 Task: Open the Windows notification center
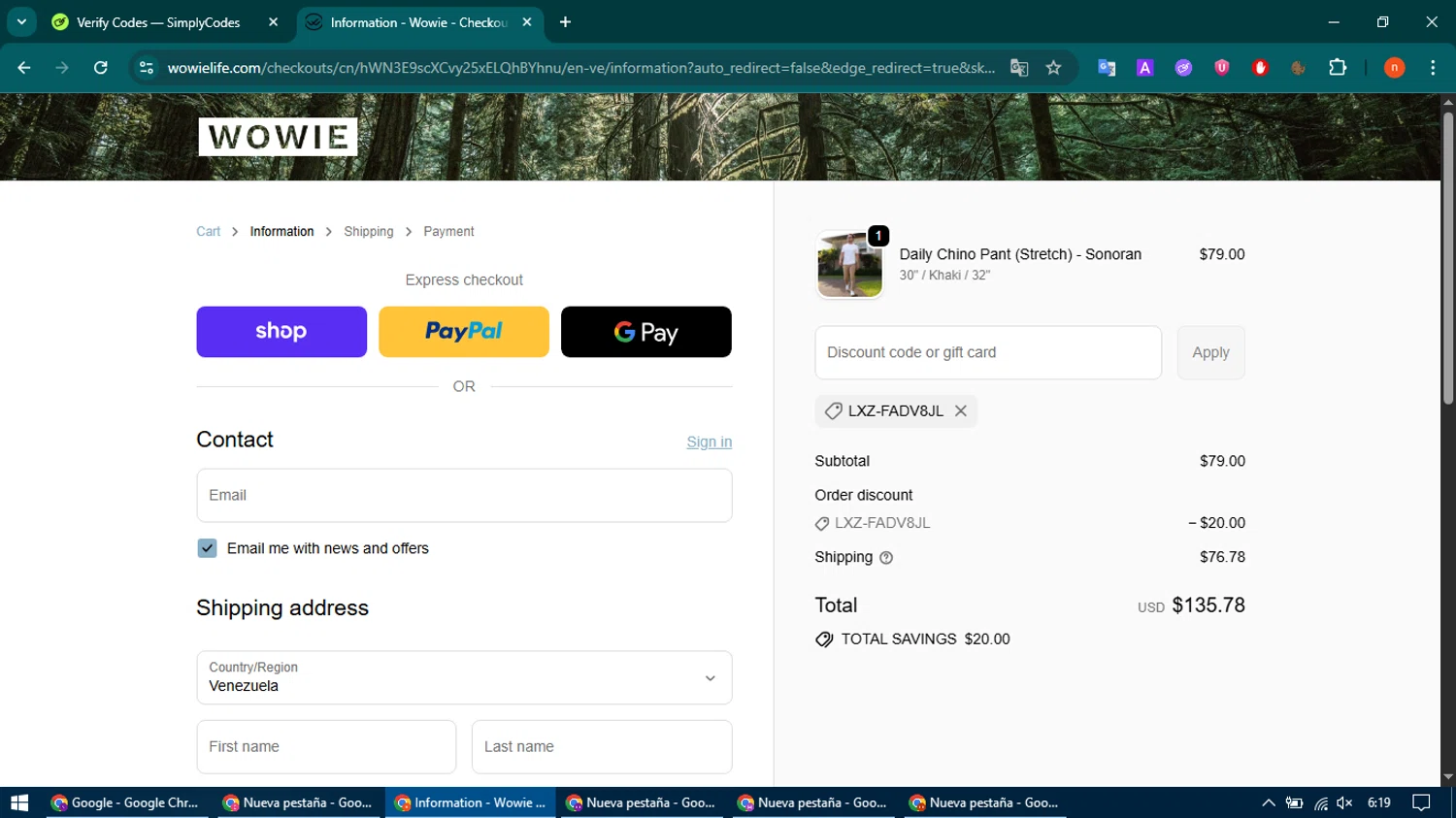pyautogui.click(x=1422, y=802)
